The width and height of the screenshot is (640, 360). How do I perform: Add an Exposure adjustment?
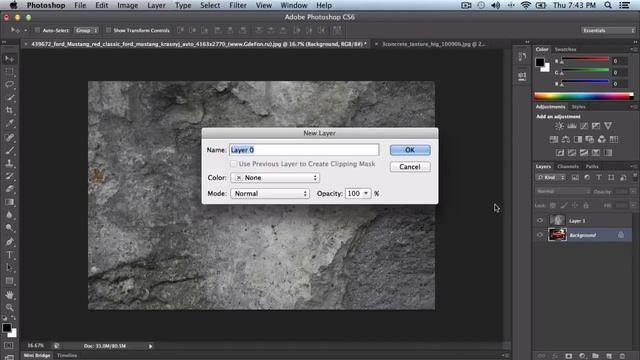point(596,126)
